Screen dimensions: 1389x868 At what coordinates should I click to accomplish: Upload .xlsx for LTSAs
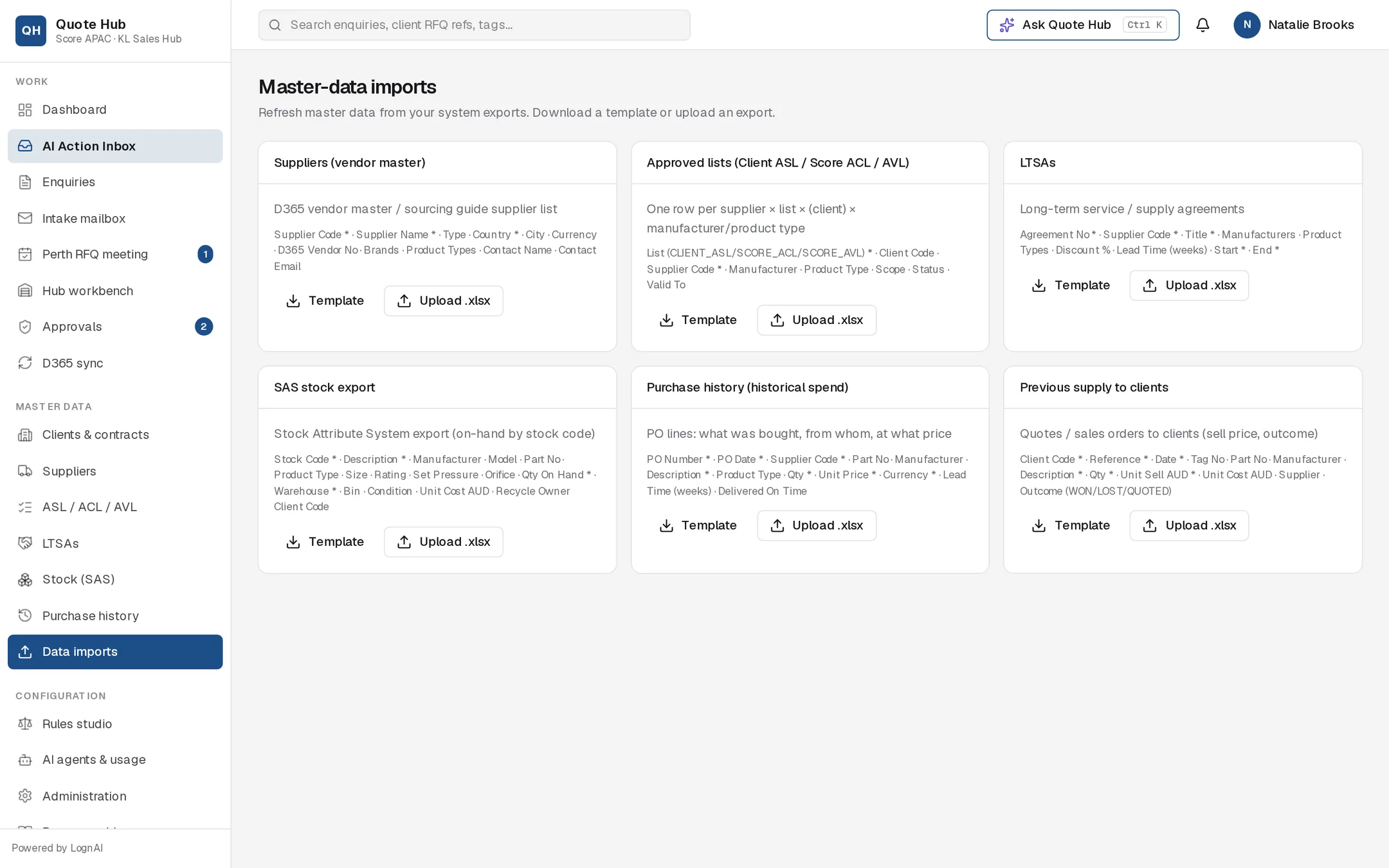click(x=1190, y=285)
